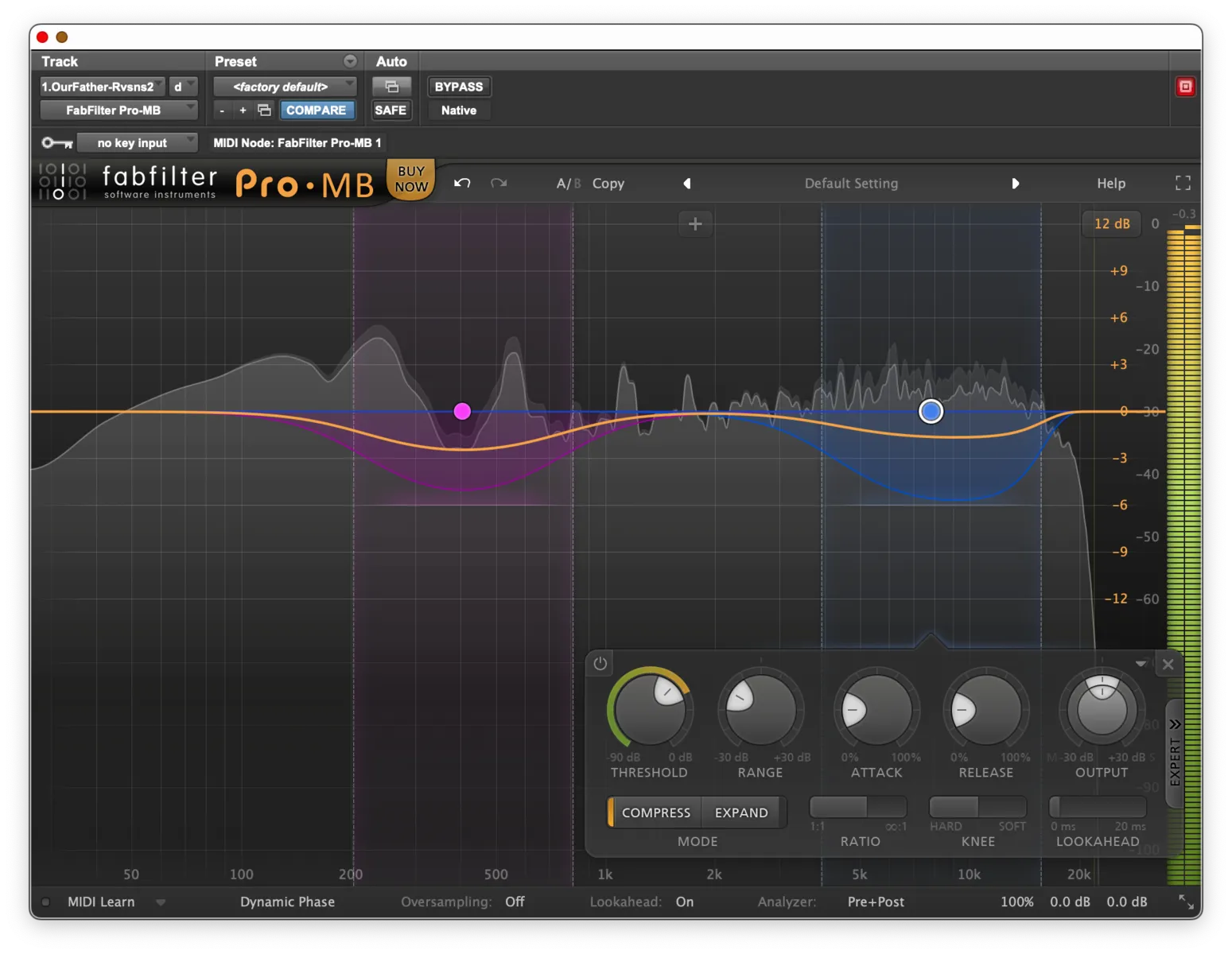
Task: Add a new band with the plus icon
Action: coord(695,223)
